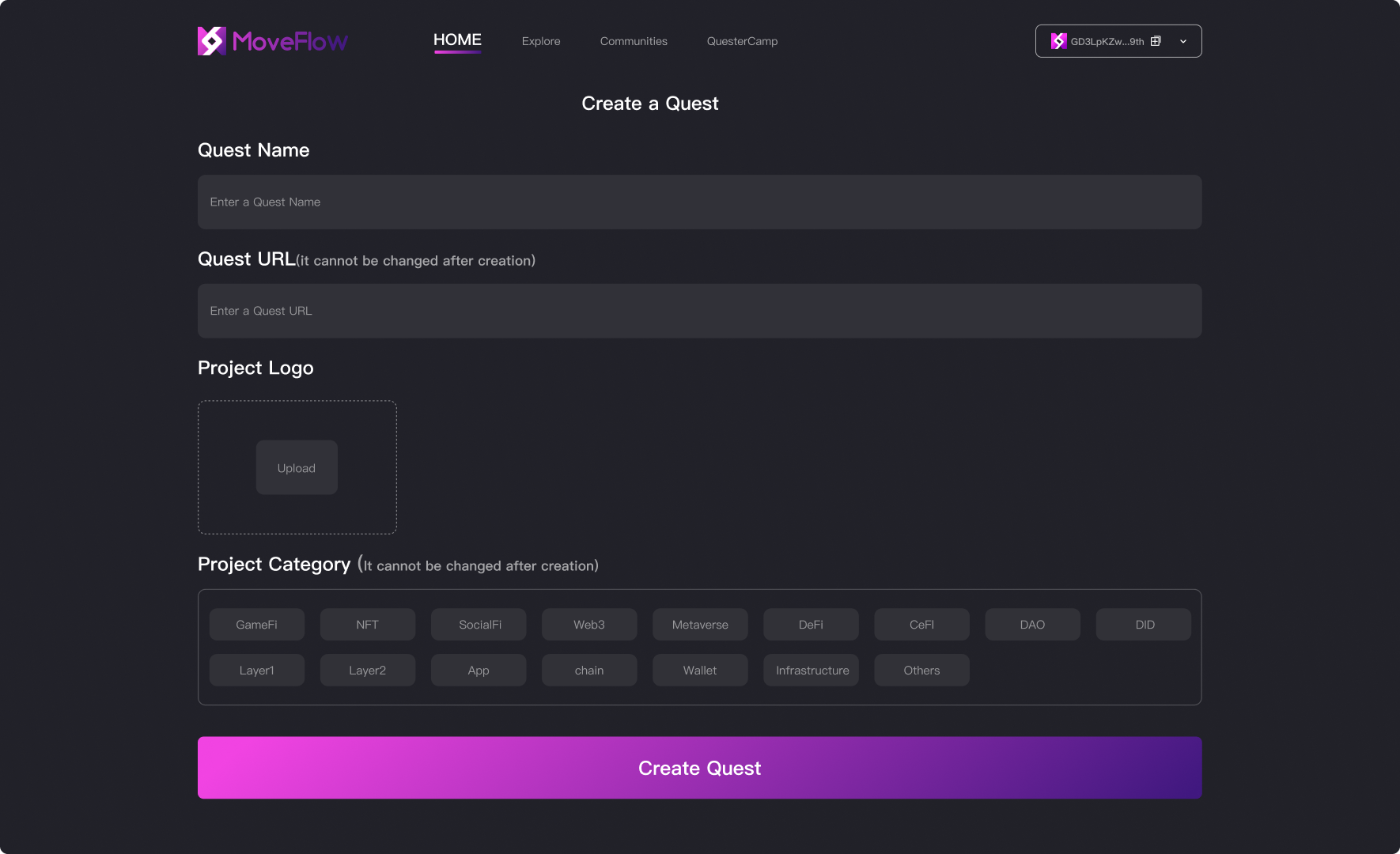Focus the Quest Name input field
The height and width of the screenshot is (854, 1400).
[700, 202]
